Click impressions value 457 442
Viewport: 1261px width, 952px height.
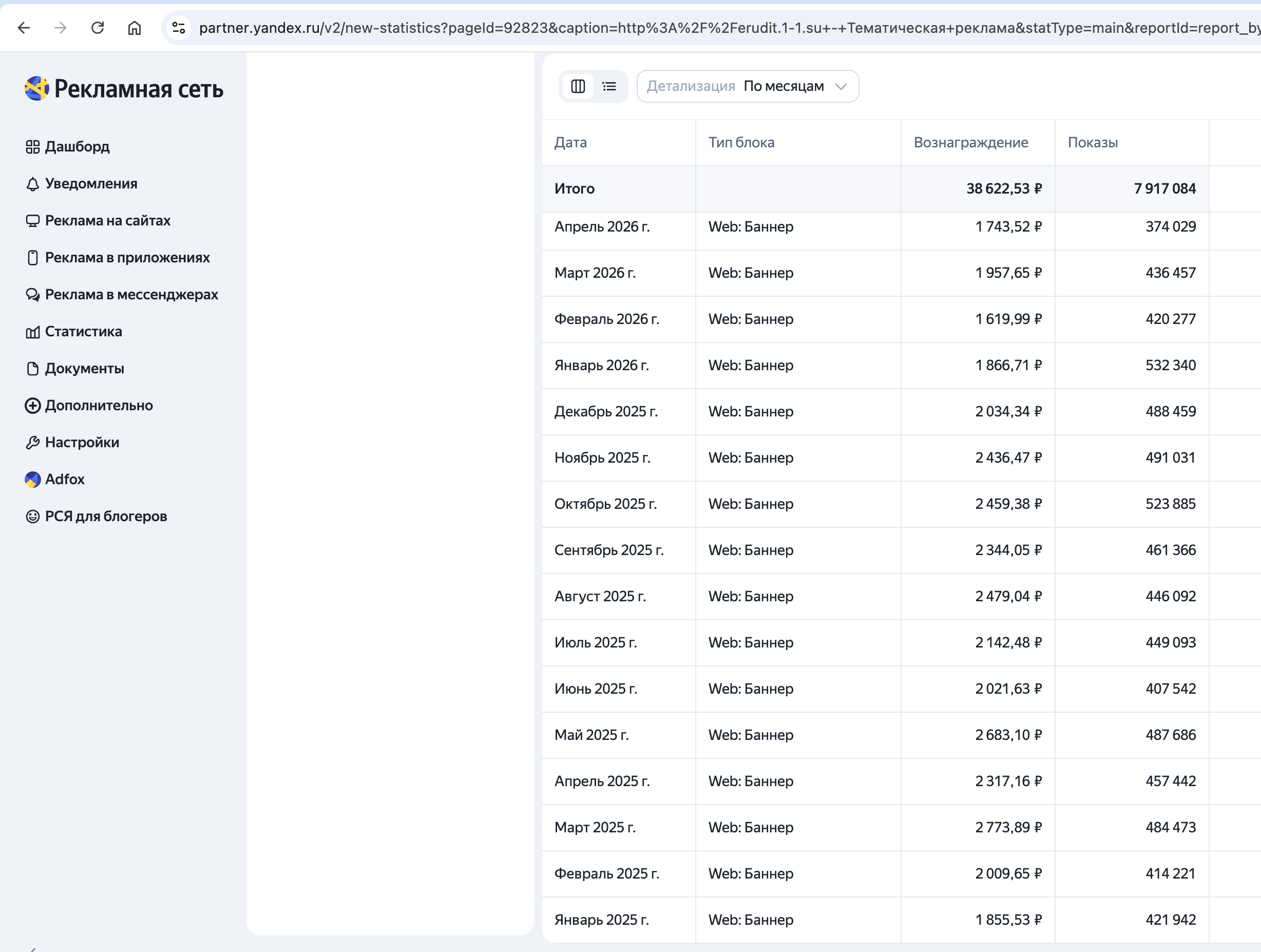pos(1170,781)
